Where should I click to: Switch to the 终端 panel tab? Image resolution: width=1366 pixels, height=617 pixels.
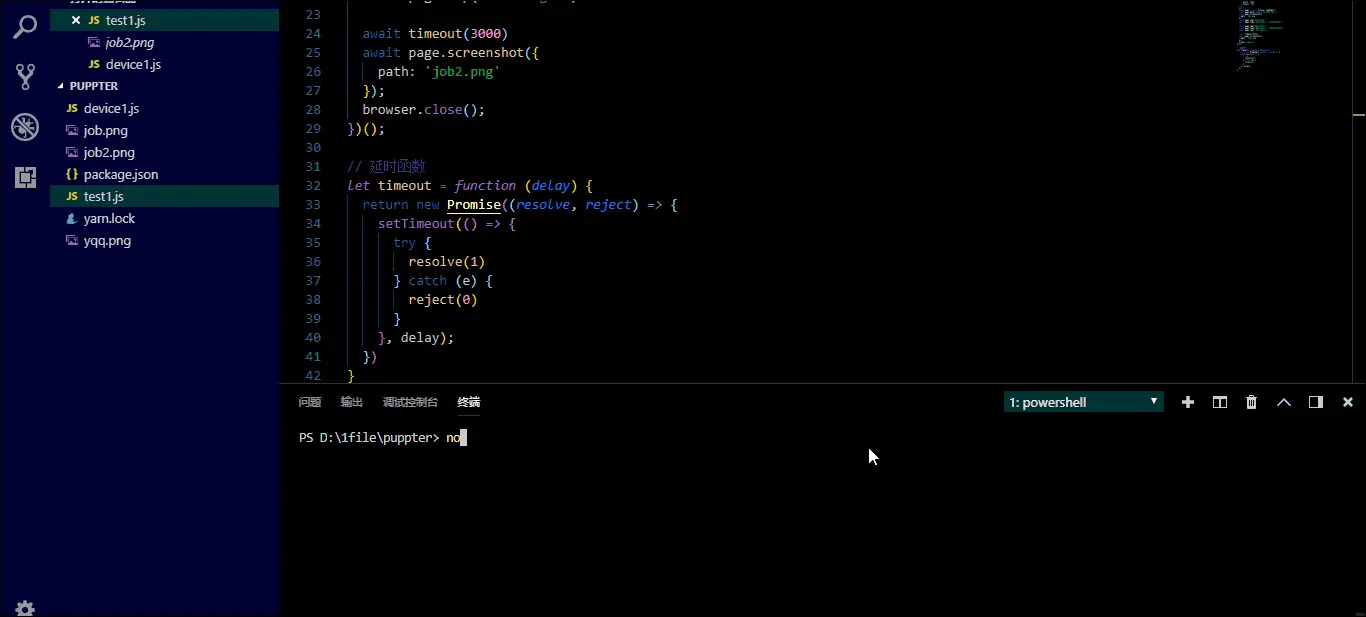(469, 402)
